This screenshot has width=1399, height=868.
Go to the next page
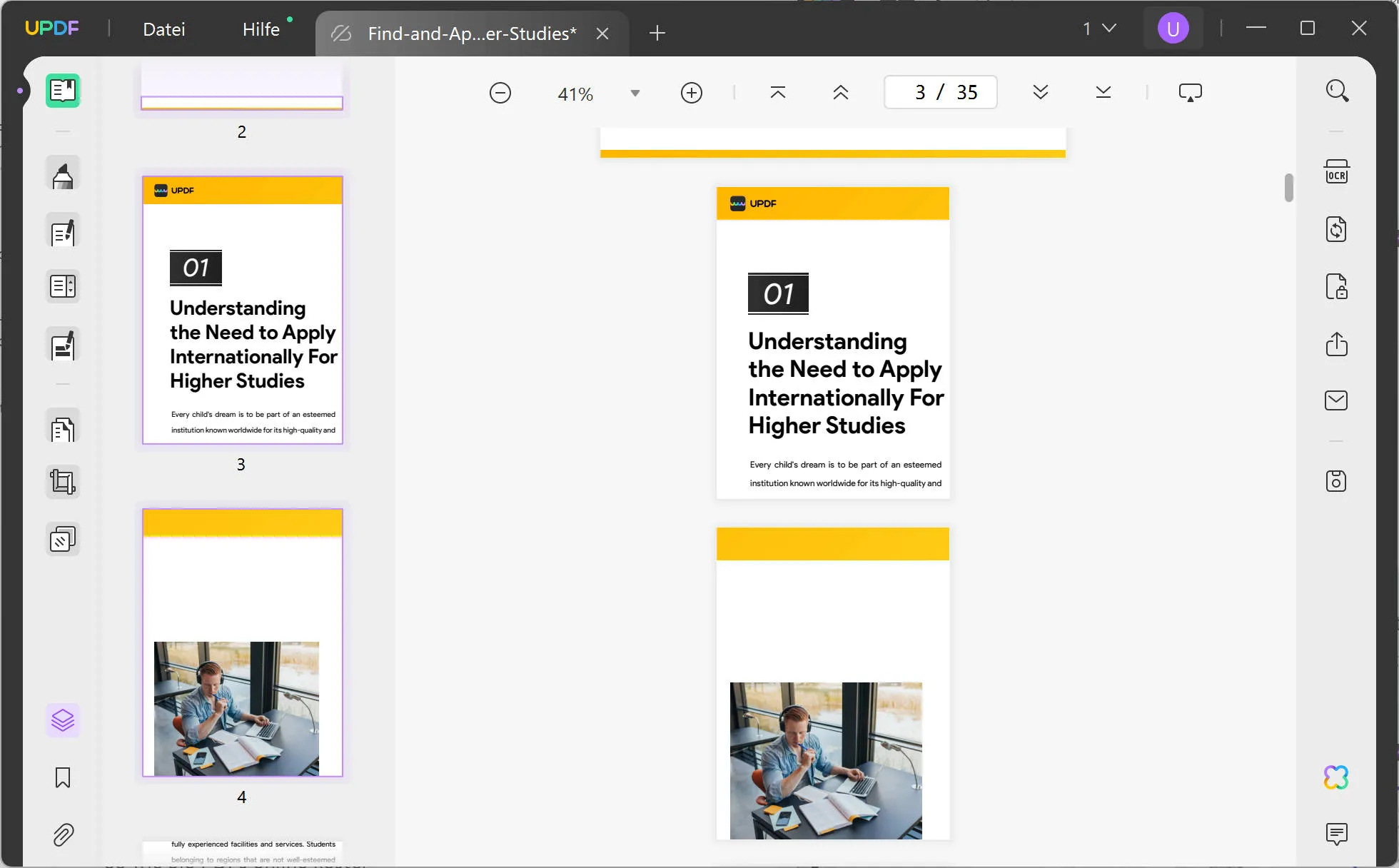click(x=1041, y=93)
